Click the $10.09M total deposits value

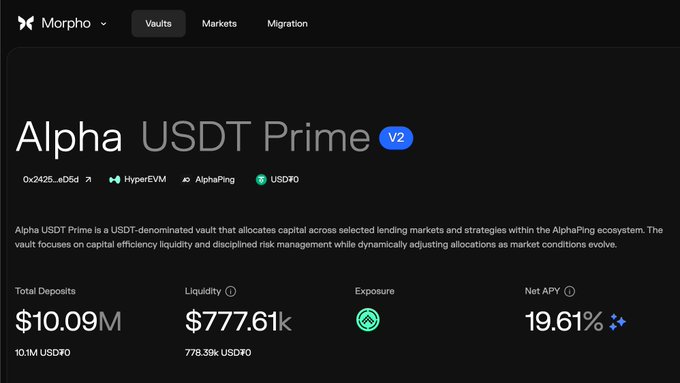(x=68, y=321)
